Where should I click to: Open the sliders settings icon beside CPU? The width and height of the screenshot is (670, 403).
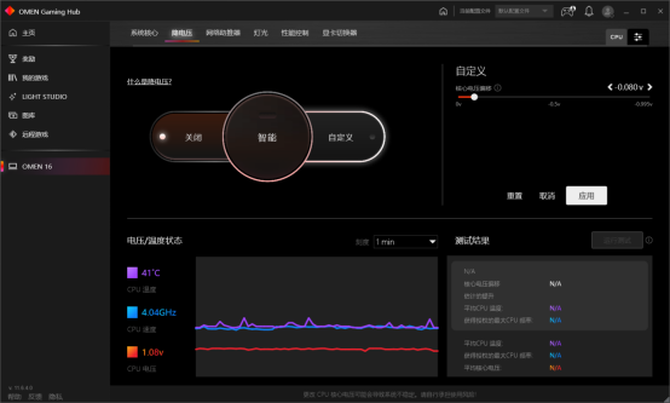638,37
